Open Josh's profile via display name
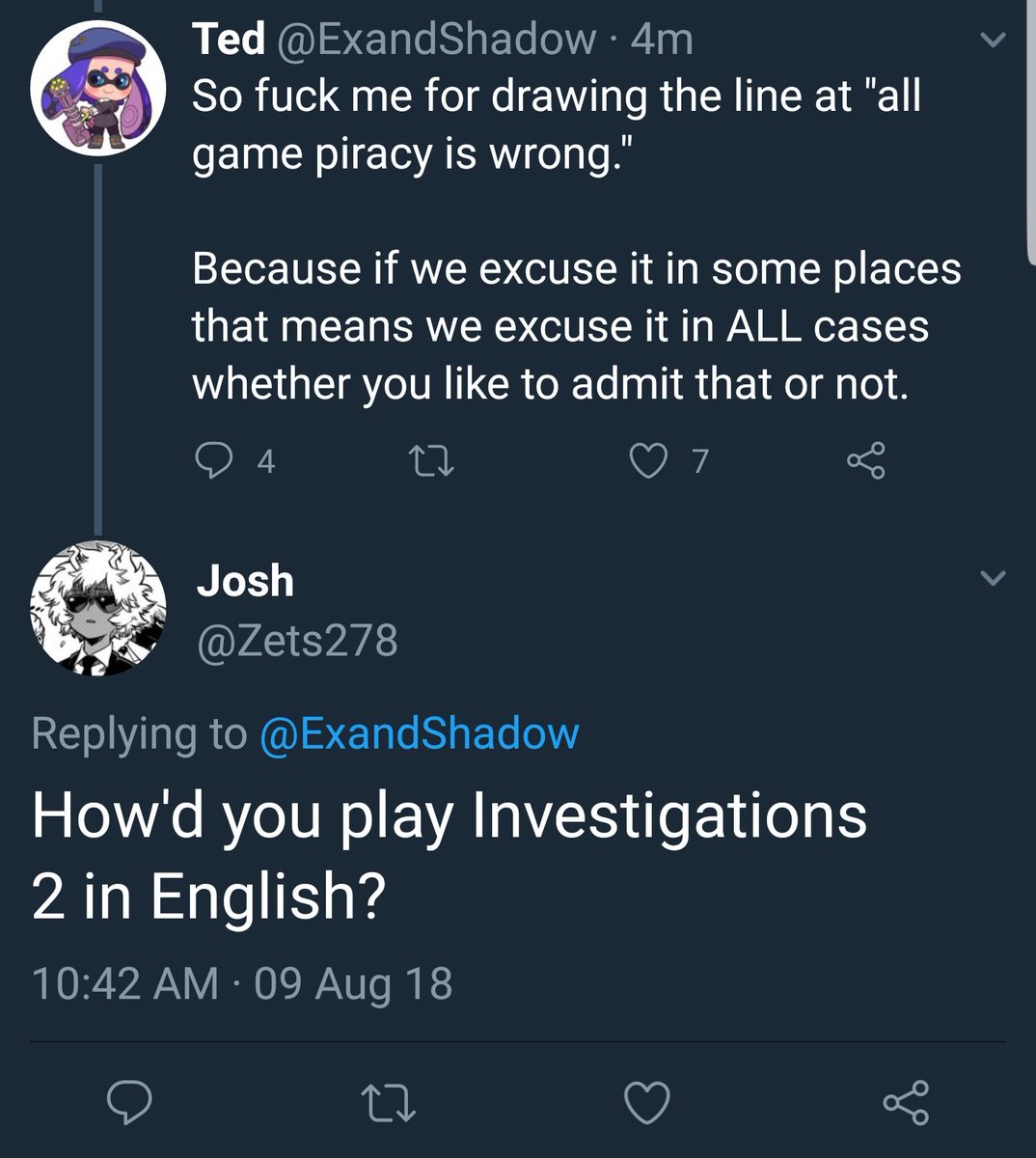1036x1158 pixels. point(245,581)
